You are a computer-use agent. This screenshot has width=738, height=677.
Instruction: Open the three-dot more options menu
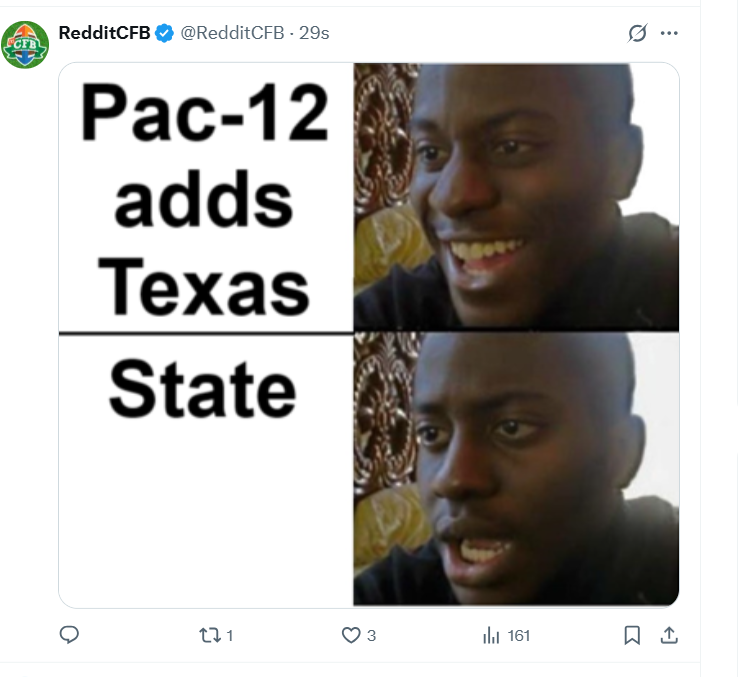point(669,33)
